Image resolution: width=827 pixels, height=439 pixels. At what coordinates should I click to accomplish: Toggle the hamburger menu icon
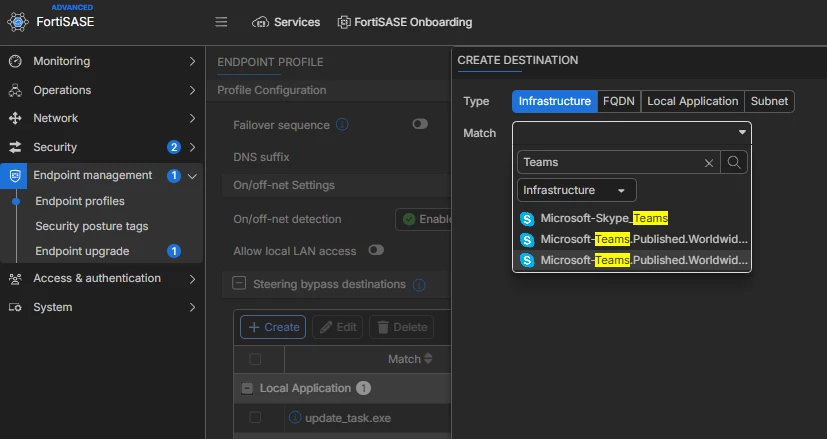click(x=222, y=22)
